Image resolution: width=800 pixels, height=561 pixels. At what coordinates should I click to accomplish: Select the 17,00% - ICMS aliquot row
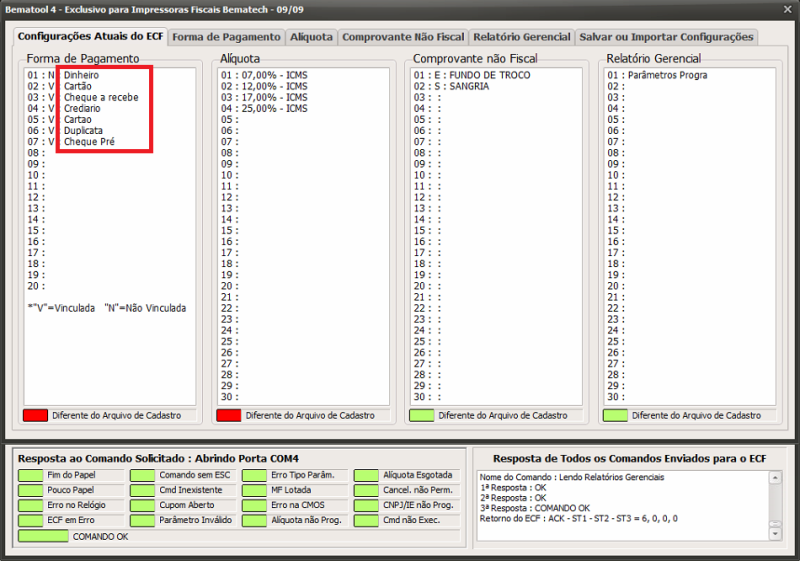tap(264, 97)
